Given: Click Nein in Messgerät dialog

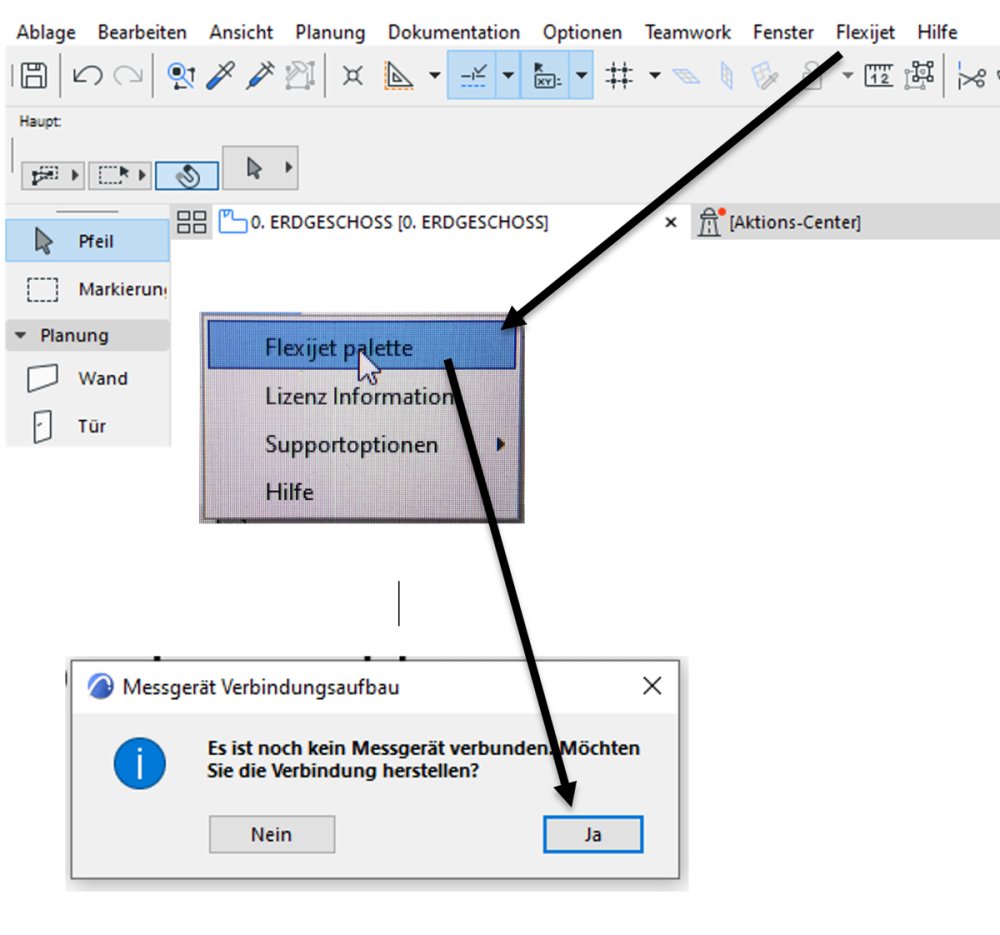Looking at the screenshot, I should (x=272, y=834).
